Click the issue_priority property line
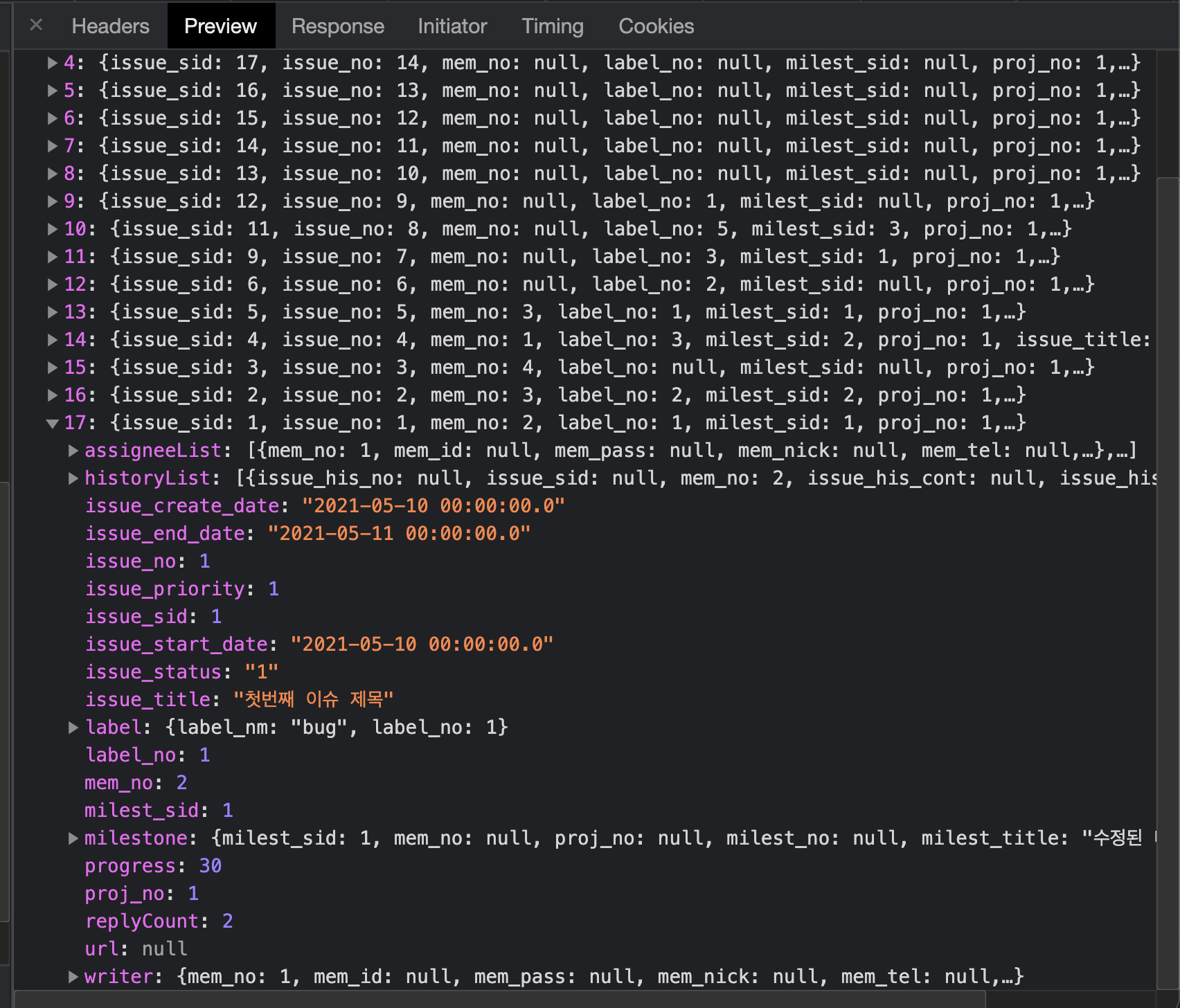Viewport: 1180px width, 1008px height. point(182,589)
